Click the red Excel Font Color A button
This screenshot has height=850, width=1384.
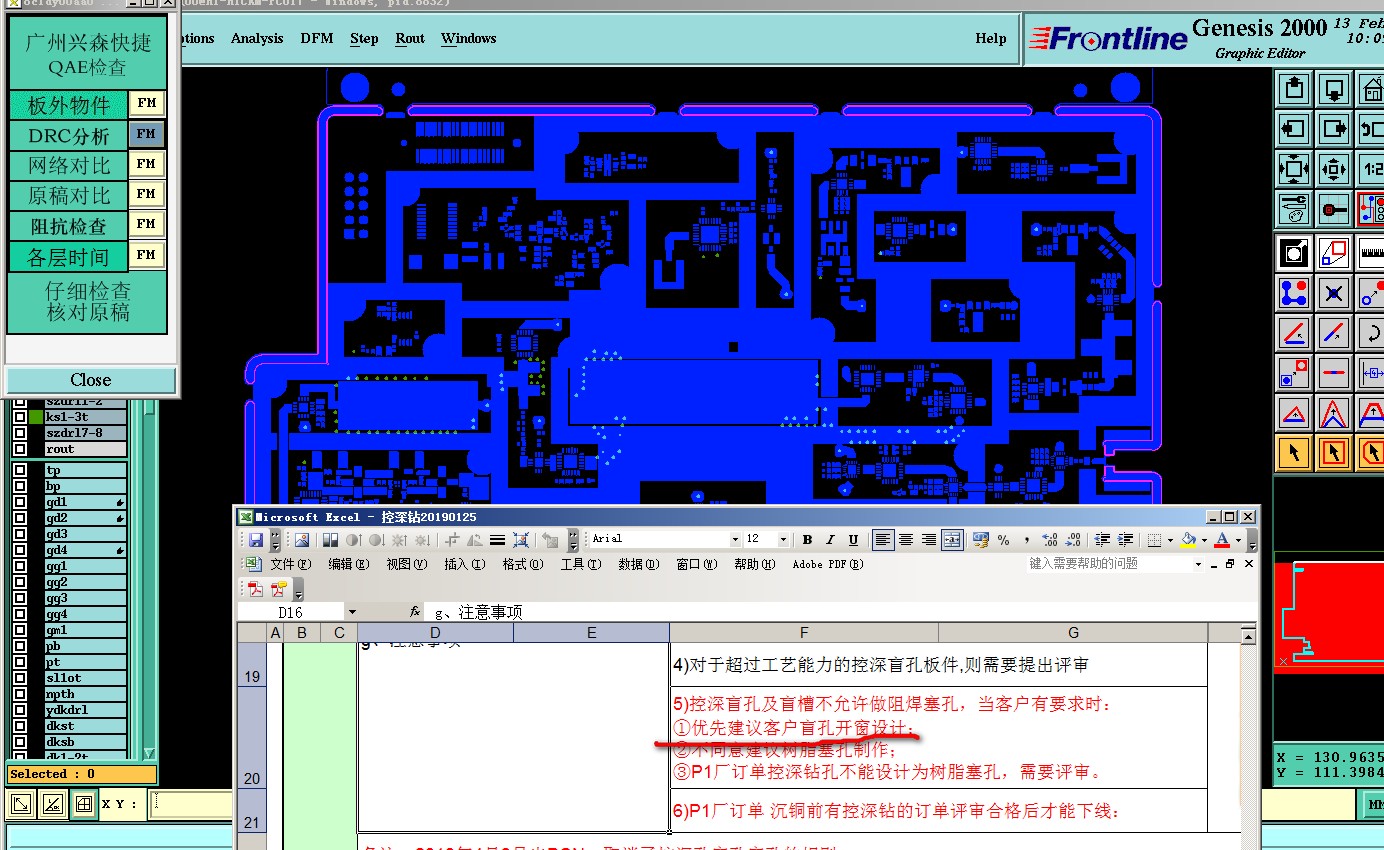[x=1221, y=540]
